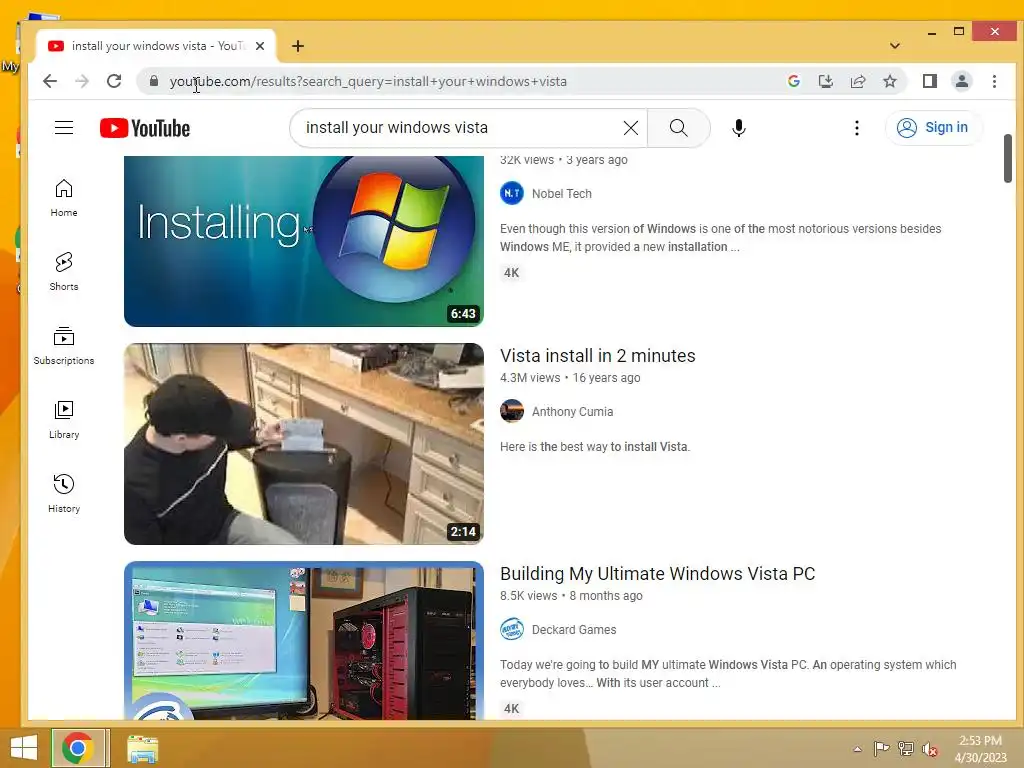Go to Home in the sidebar
1024x768 pixels.
pos(64,198)
